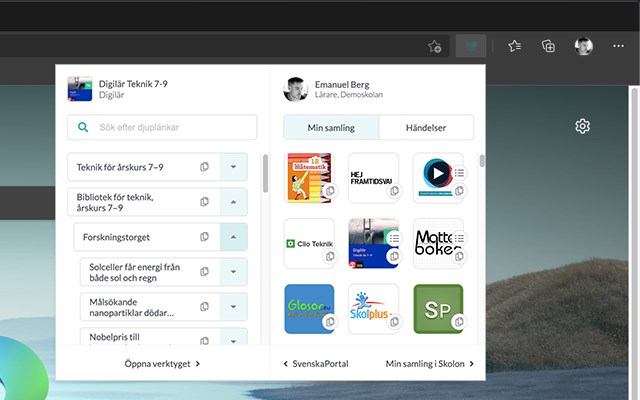Screen dimensions: 640x400
Task: Copy link on the Digilär Teknik tile
Action: click(394, 256)
